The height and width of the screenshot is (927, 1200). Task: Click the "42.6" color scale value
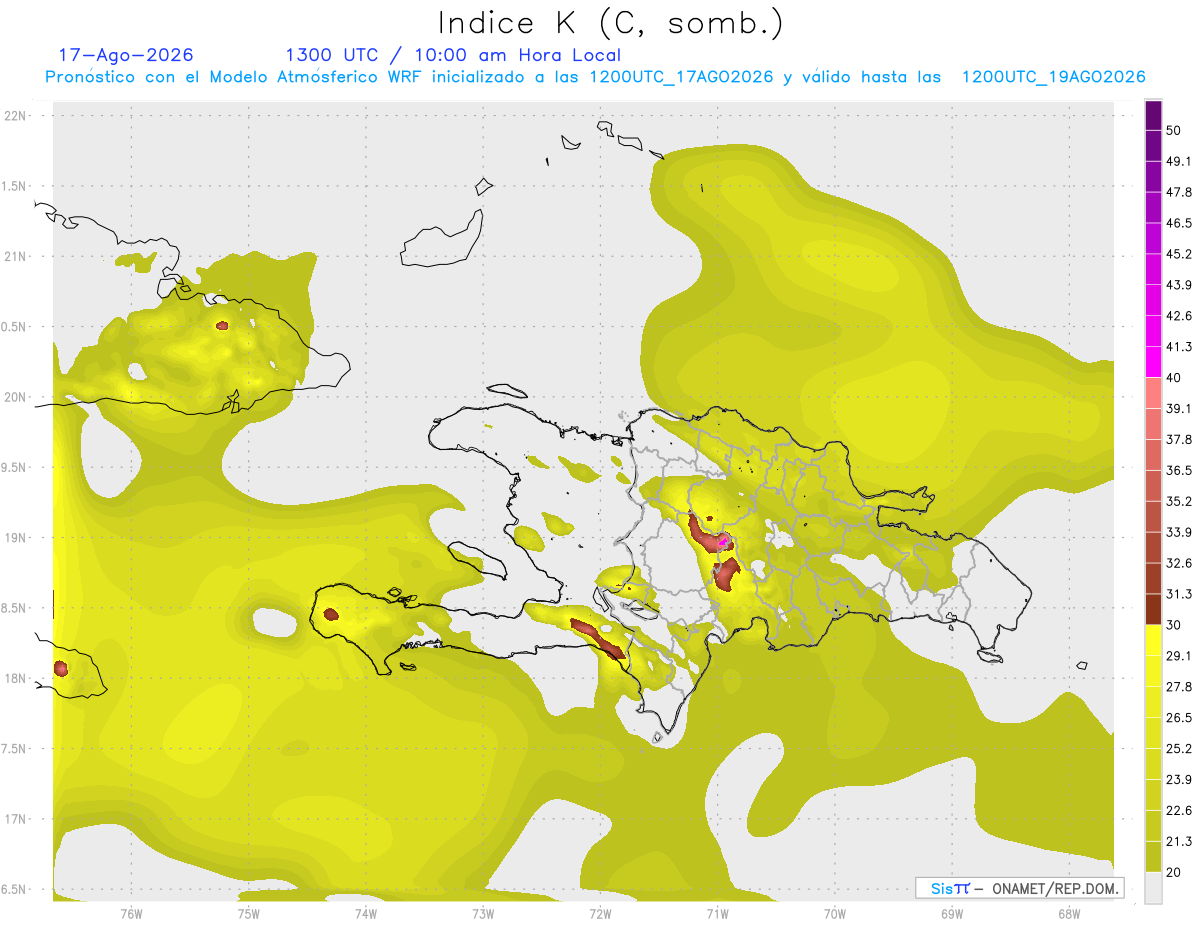coord(1179,316)
